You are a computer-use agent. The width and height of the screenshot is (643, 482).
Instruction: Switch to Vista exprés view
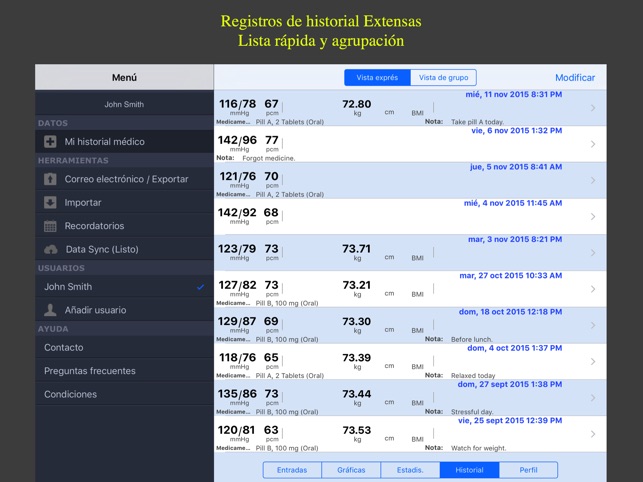coord(377,78)
